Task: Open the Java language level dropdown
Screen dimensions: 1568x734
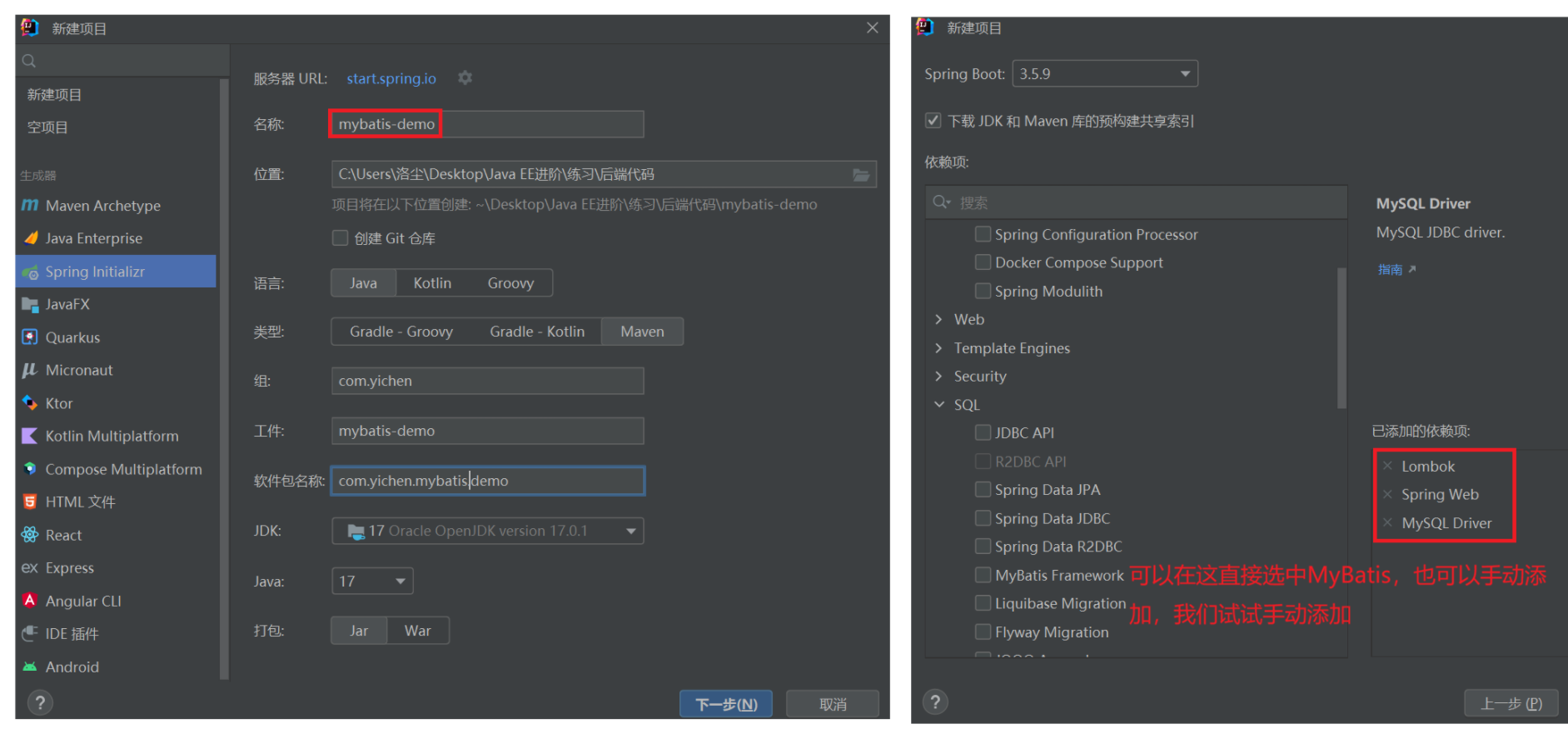Action: tap(372, 581)
